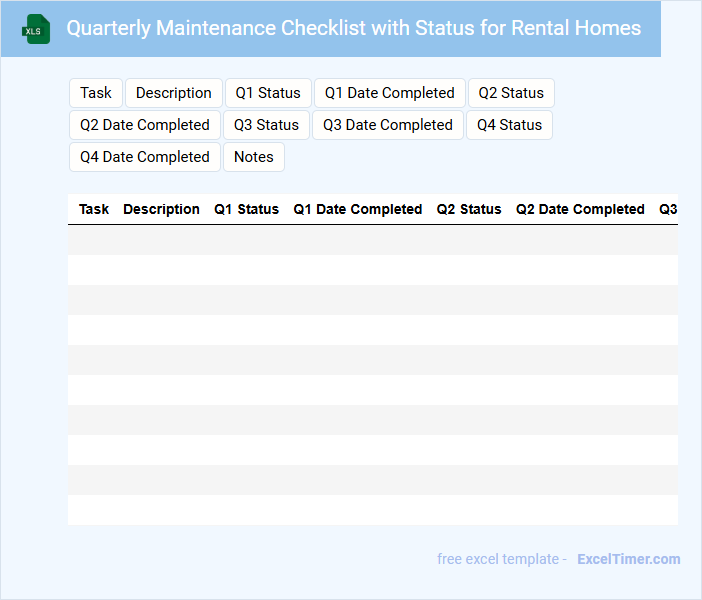Click the Q2 Date Completed tag
702x600 pixels.
tap(145, 125)
